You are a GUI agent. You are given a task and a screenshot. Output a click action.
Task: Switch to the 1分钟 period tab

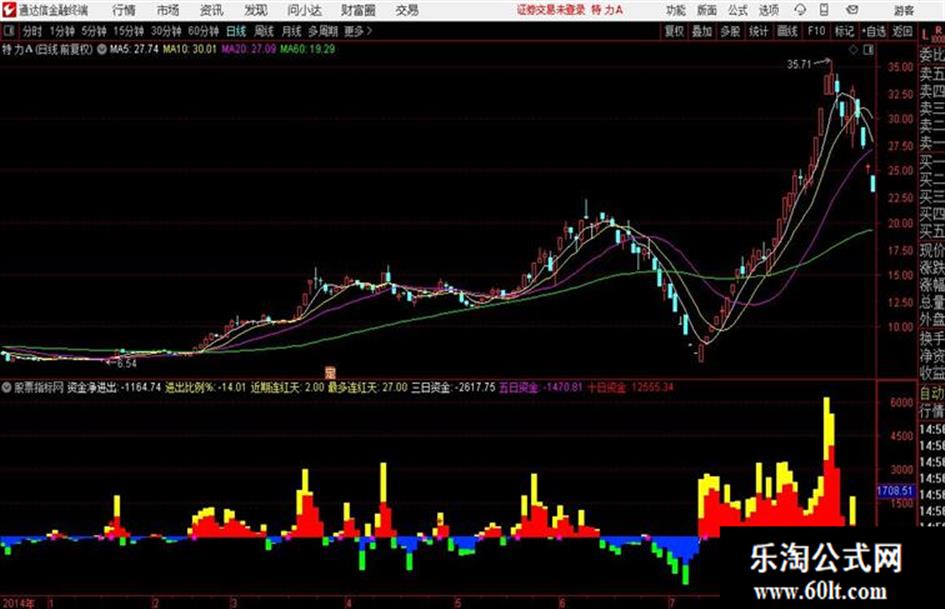coord(62,31)
